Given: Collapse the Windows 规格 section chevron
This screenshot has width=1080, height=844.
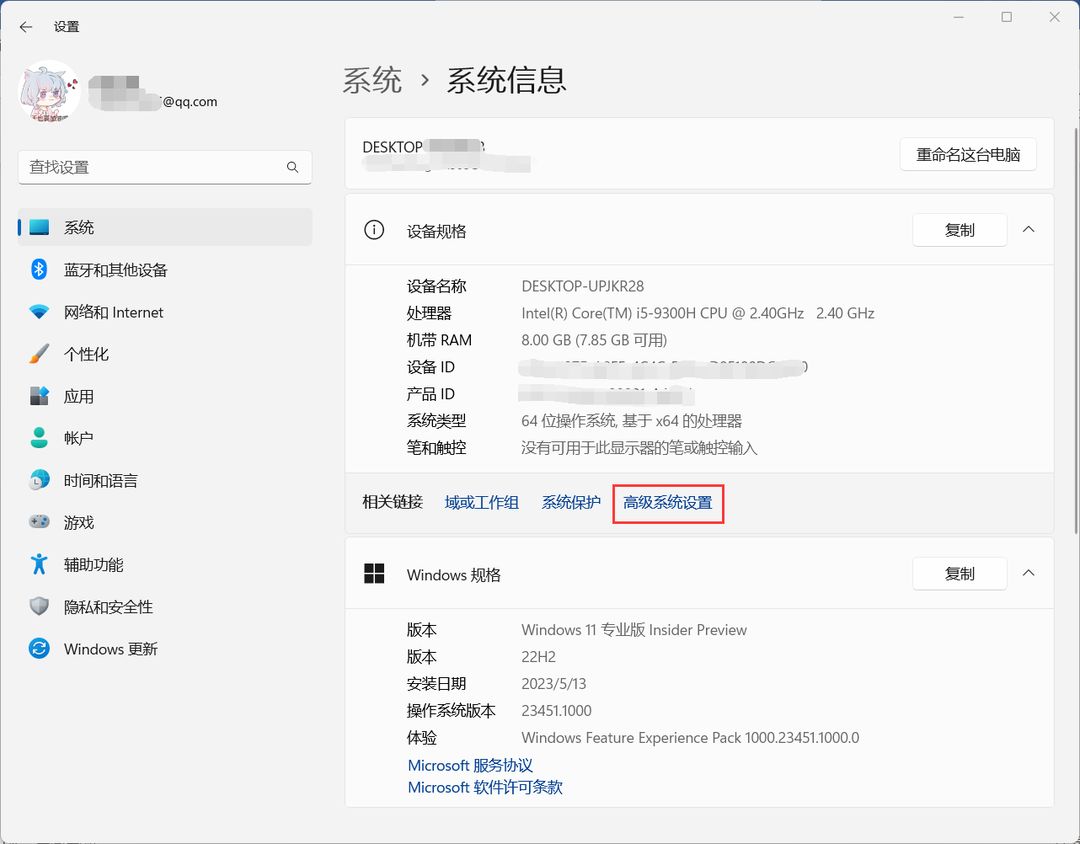Looking at the screenshot, I should click(x=1028, y=573).
